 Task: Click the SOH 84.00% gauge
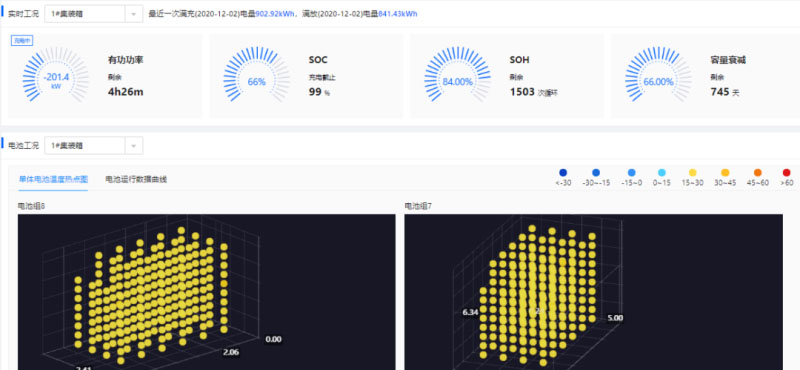click(x=457, y=76)
